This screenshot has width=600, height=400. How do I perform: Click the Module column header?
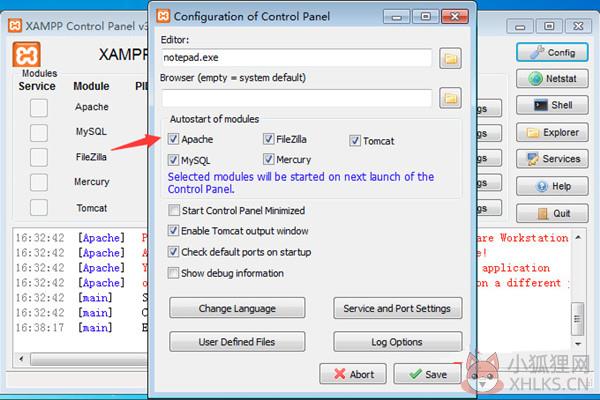(x=91, y=86)
